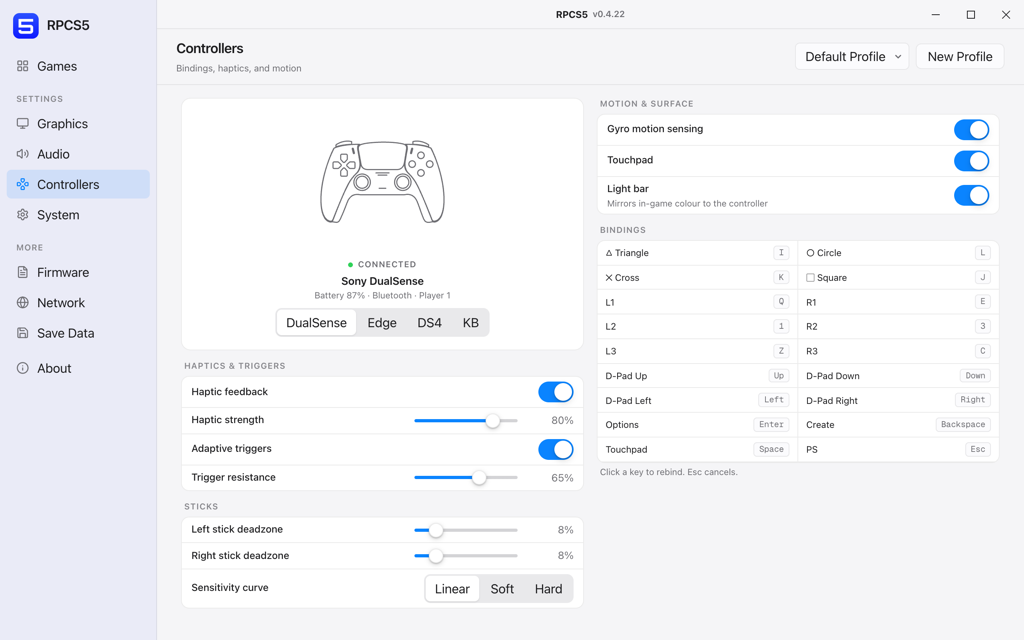
Task: Adjust the Right stick deadzone slider
Action: click(466, 556)
